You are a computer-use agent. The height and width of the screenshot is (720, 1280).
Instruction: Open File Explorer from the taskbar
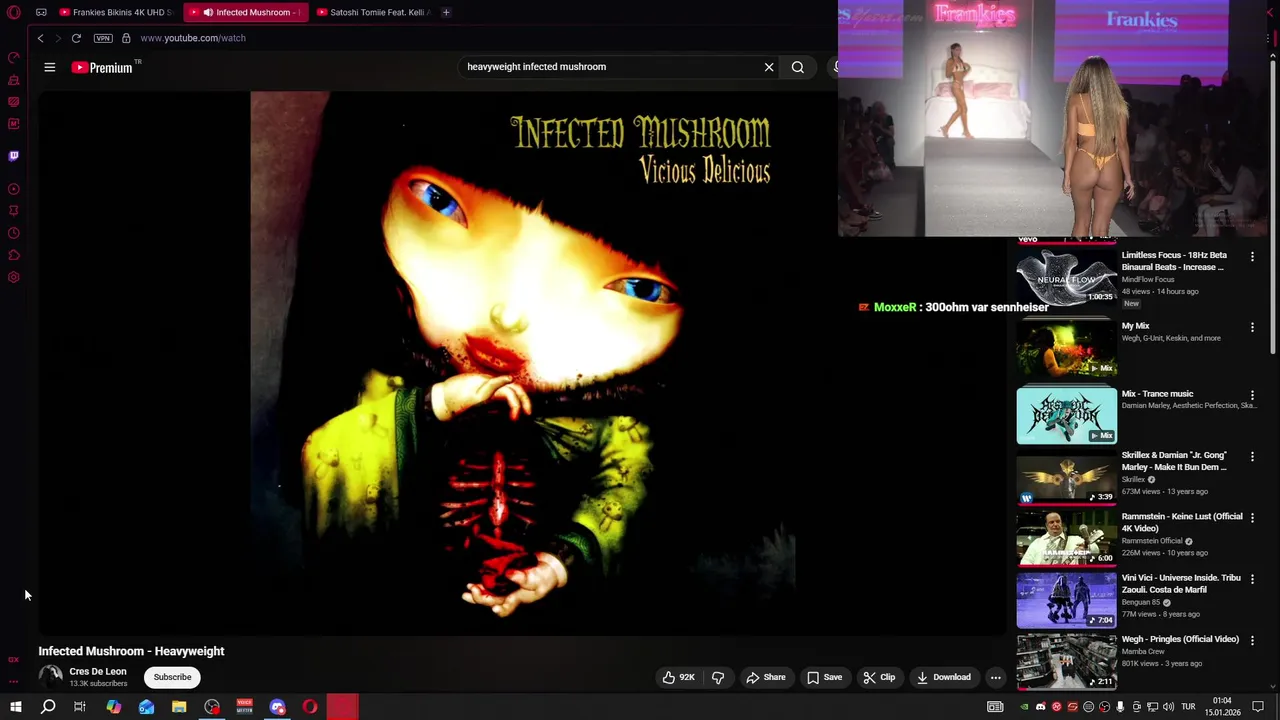point(179,707)
